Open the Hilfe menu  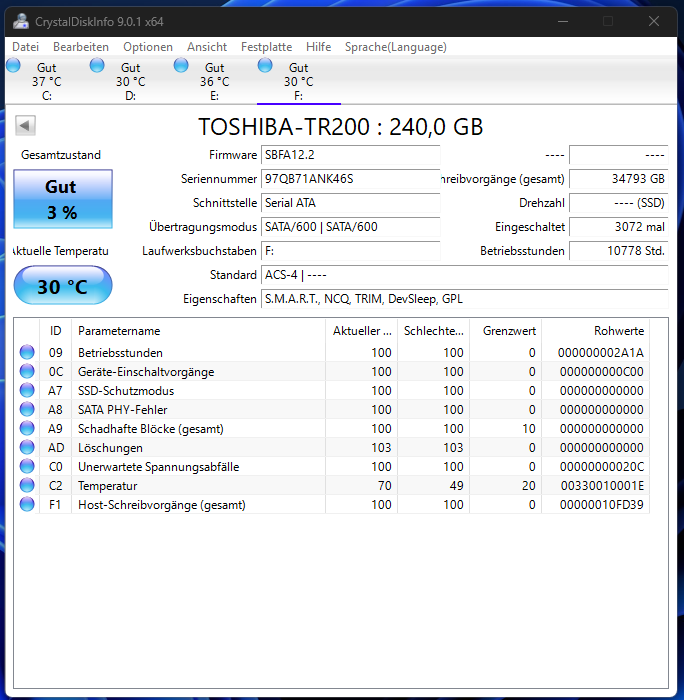tap(318, 47)
